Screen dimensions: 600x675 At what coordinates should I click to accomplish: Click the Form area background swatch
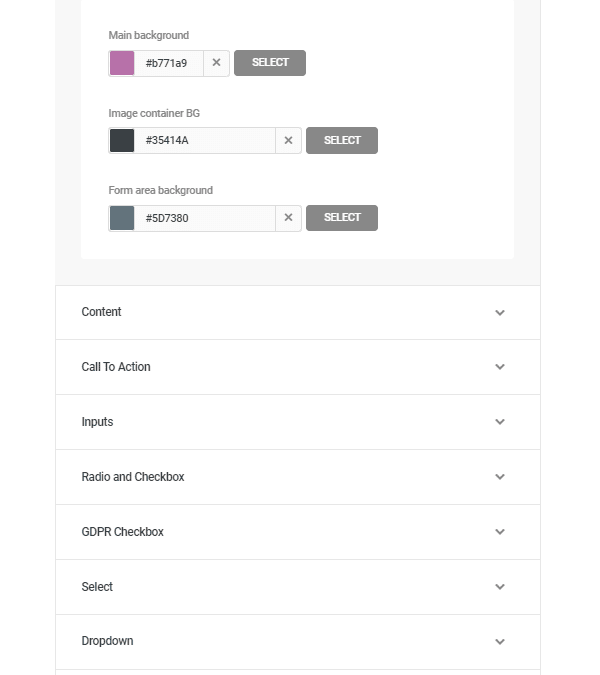[122, 218]
